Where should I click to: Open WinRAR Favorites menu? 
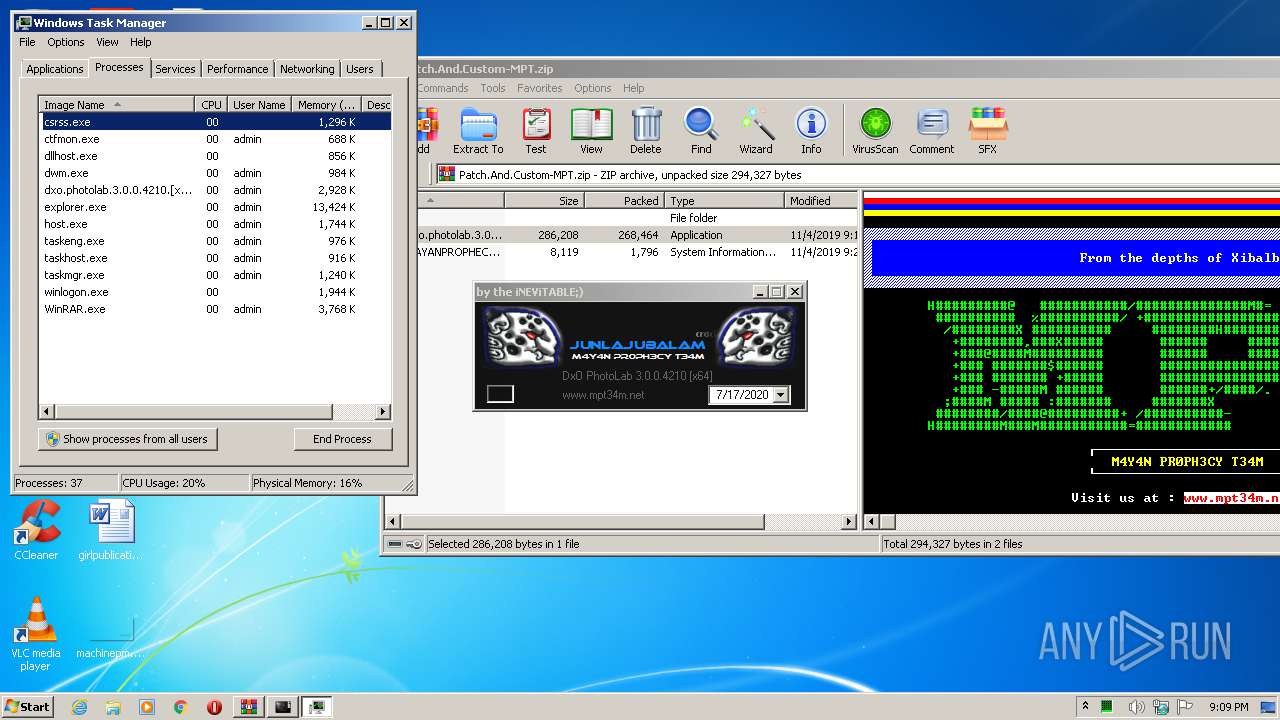539,88
